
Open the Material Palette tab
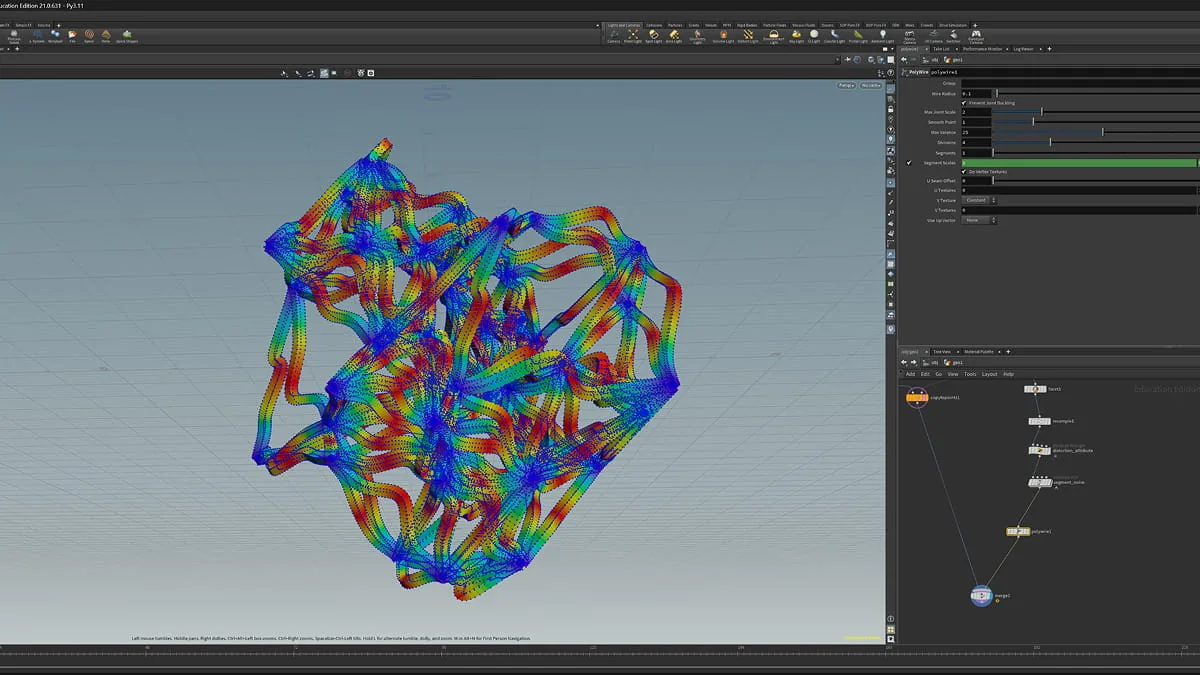(979, 352)
